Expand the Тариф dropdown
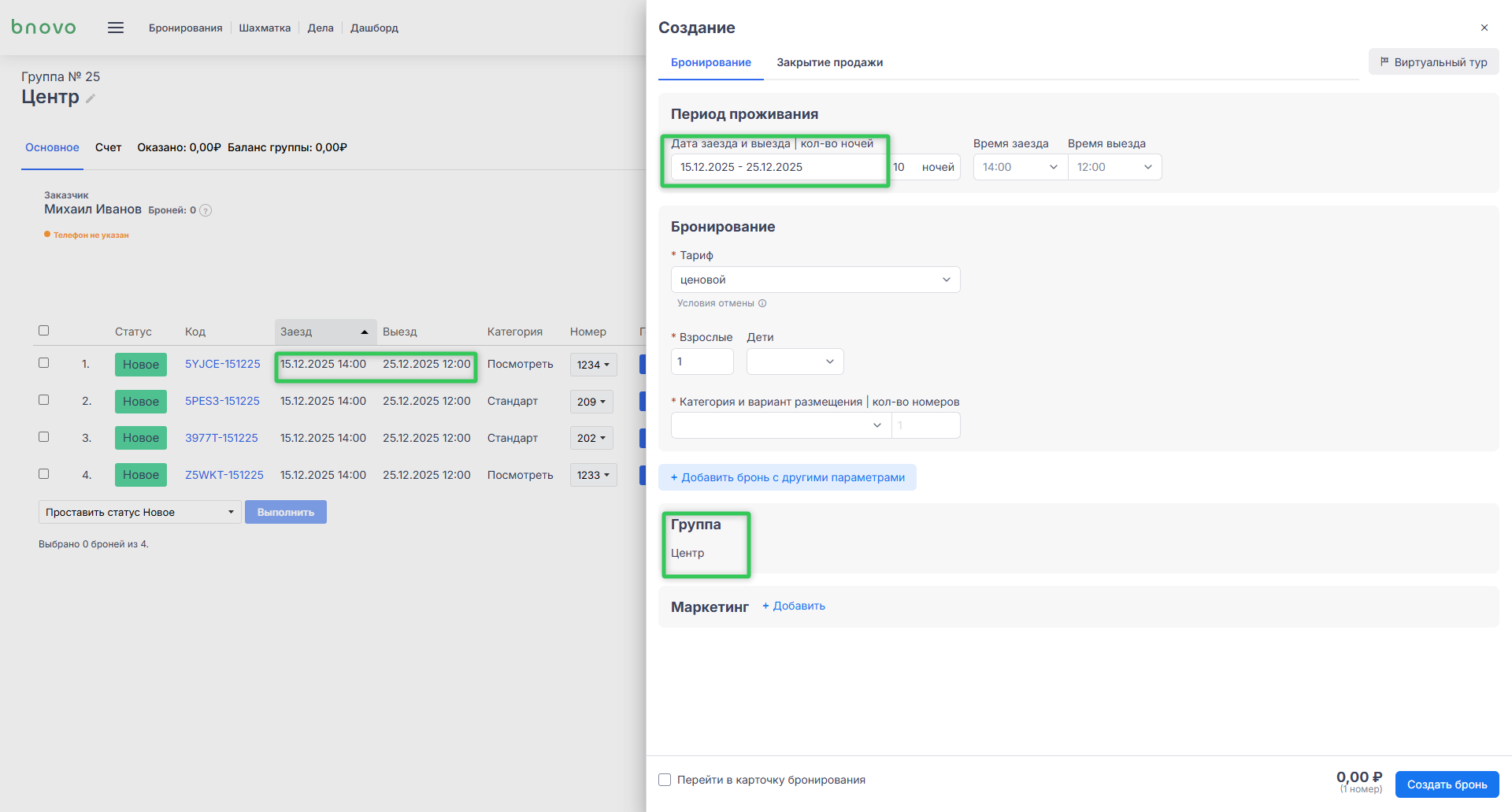The height and width of the screenshot is (812, 1512). click(815, 280)
